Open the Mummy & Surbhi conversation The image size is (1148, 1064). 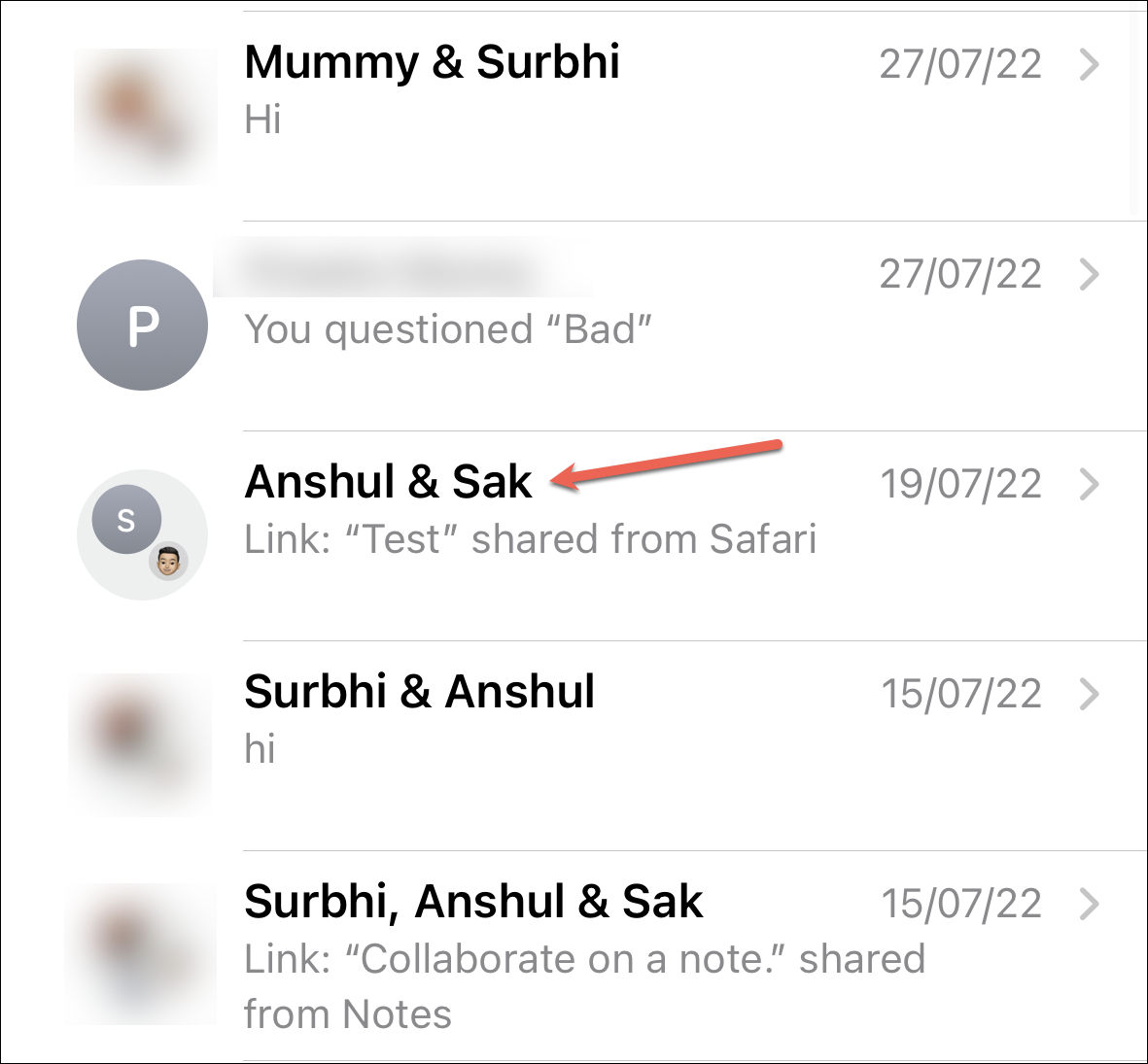[x=432, y=62]
